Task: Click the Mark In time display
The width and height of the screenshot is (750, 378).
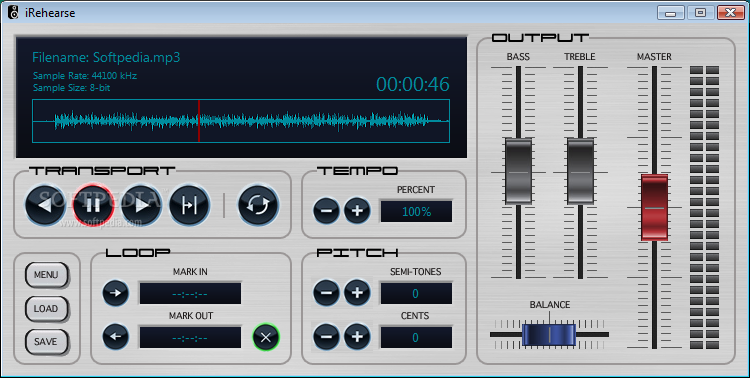Action: tap(190, 293)
